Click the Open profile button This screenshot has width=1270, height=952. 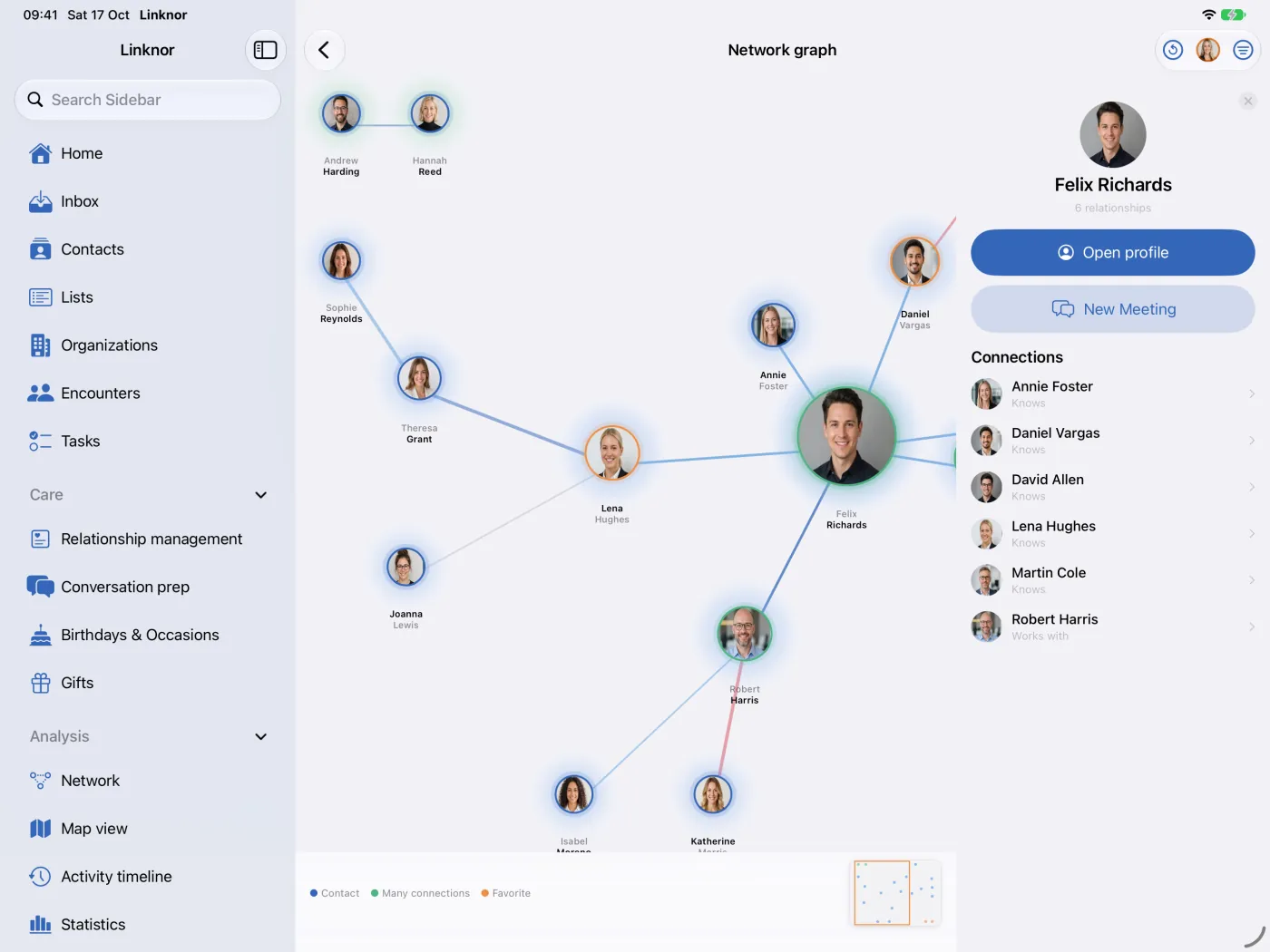(1113, 252)
